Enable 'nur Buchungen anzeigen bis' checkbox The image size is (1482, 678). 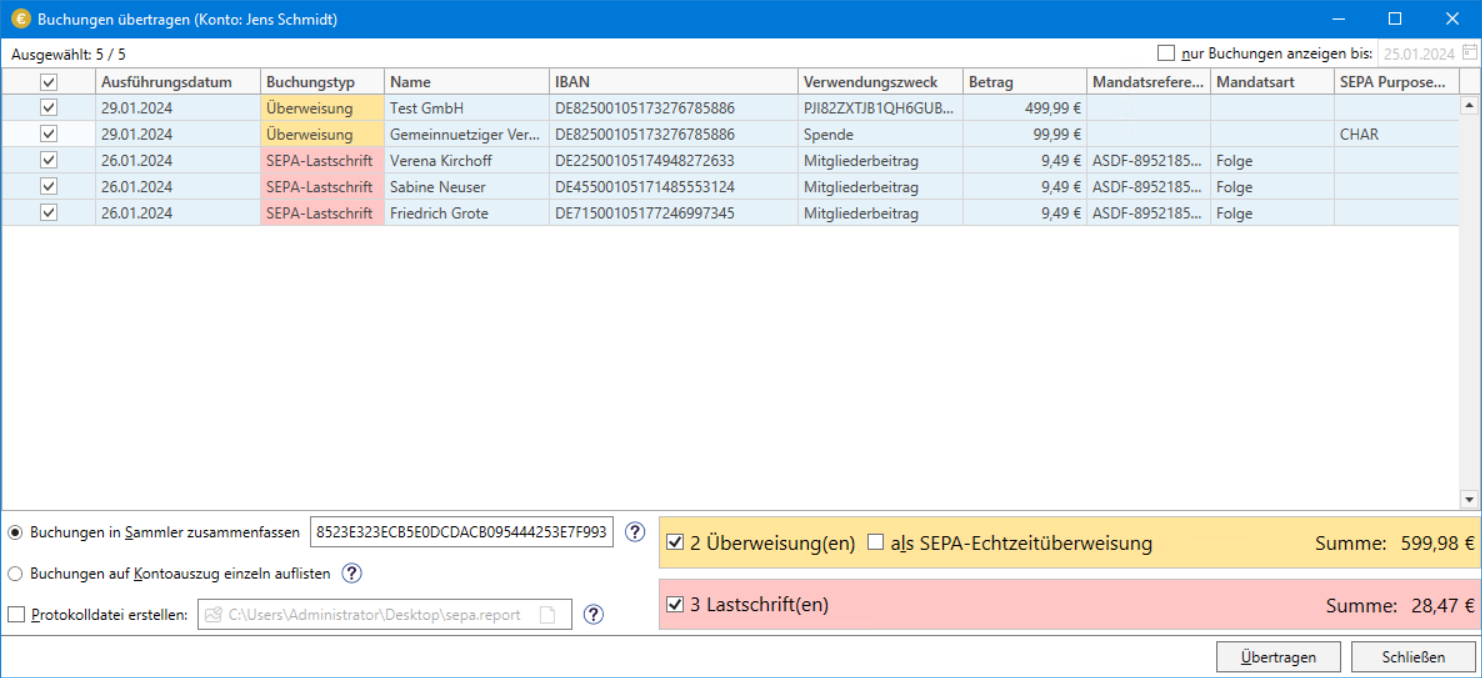coord(1166,54)
